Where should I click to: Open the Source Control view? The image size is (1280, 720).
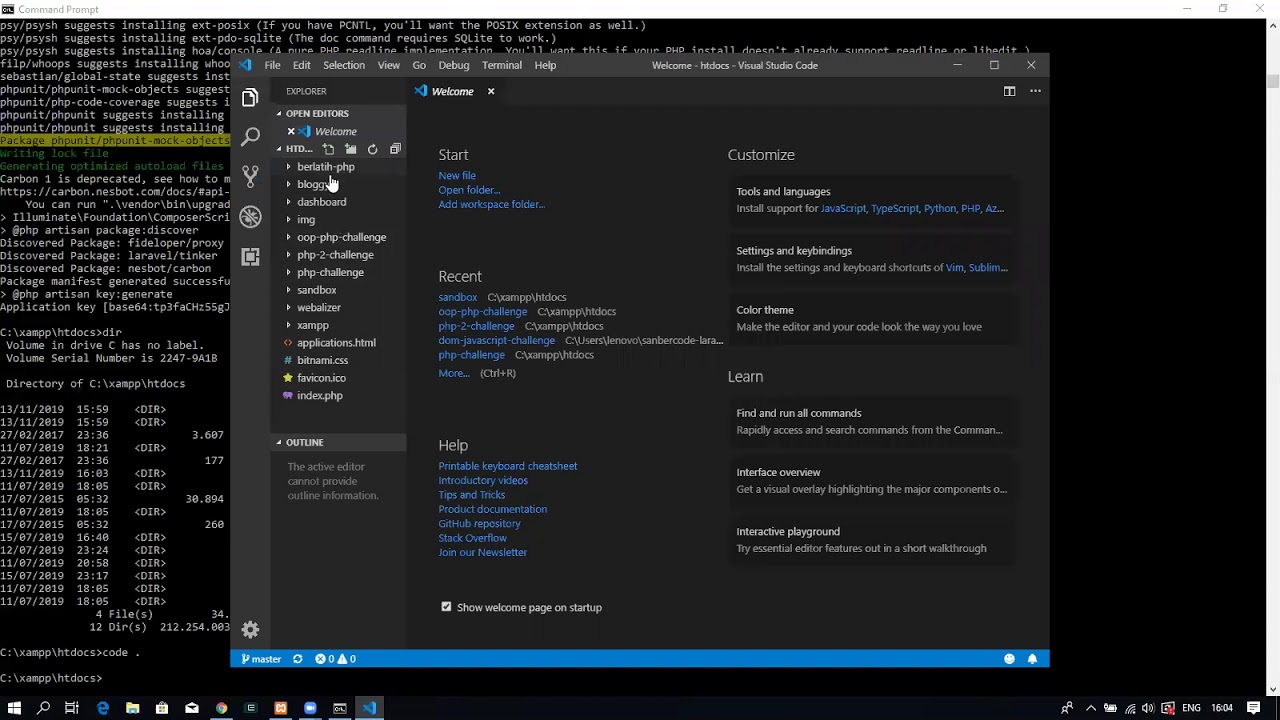(x=250, y=176)
